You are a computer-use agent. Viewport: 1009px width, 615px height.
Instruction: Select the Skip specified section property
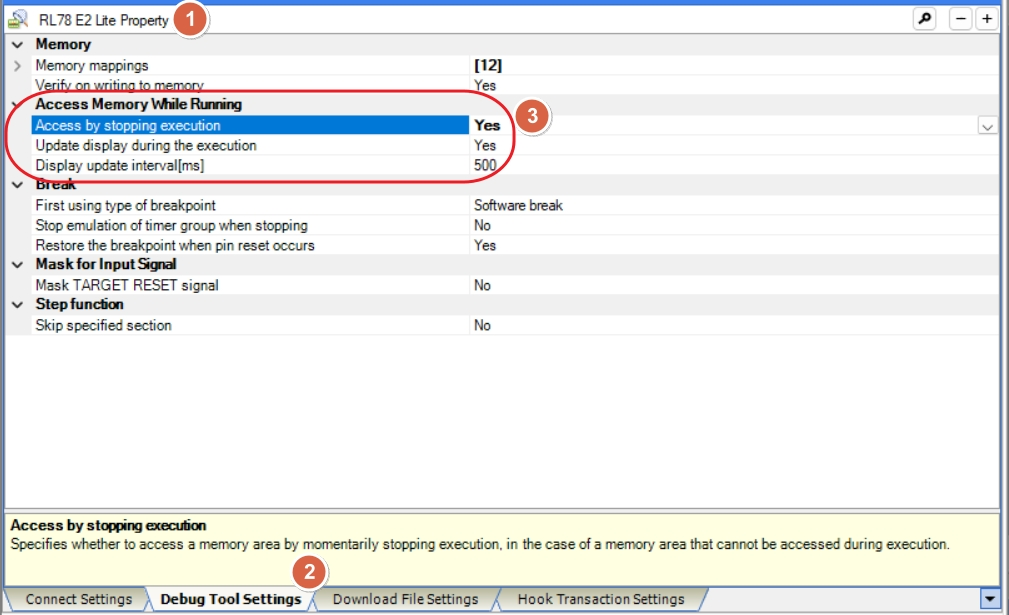(103, 325)
